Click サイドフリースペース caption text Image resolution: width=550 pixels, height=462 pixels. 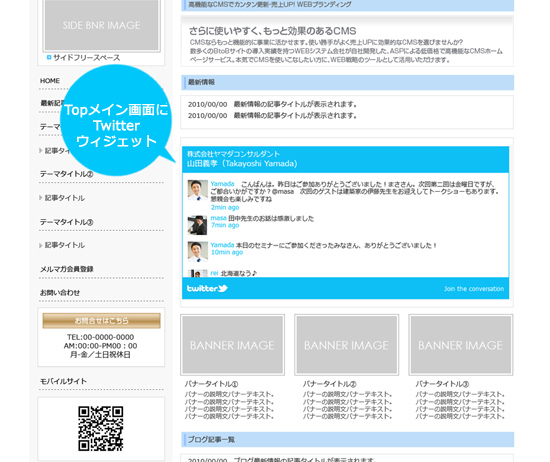click(87, 58)
